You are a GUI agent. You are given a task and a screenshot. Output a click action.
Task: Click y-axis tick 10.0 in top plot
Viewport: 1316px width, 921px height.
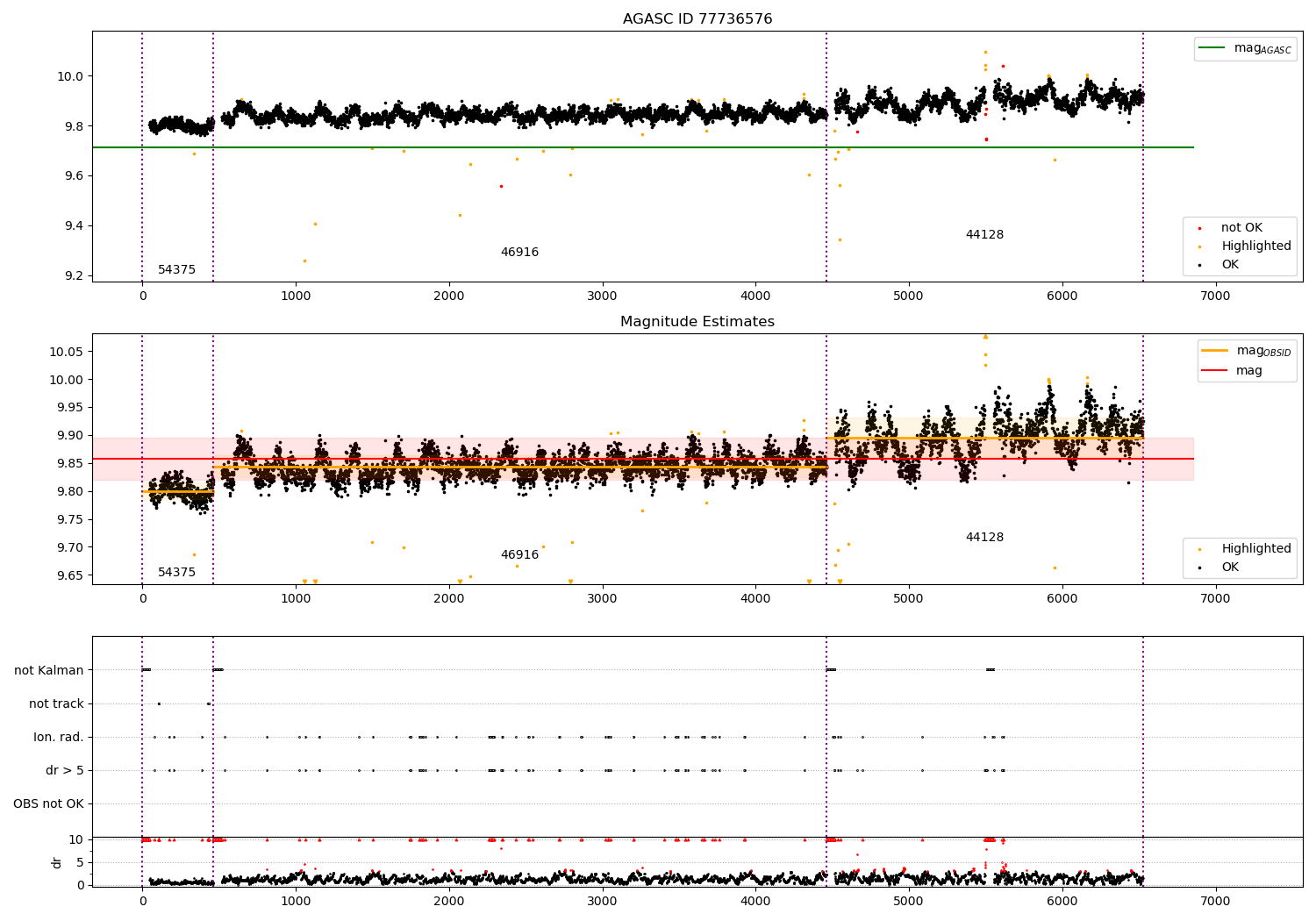click(70, 76)
